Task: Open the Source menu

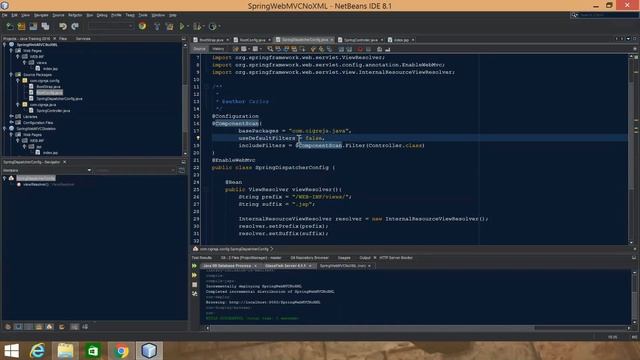Action: [58, 15]
